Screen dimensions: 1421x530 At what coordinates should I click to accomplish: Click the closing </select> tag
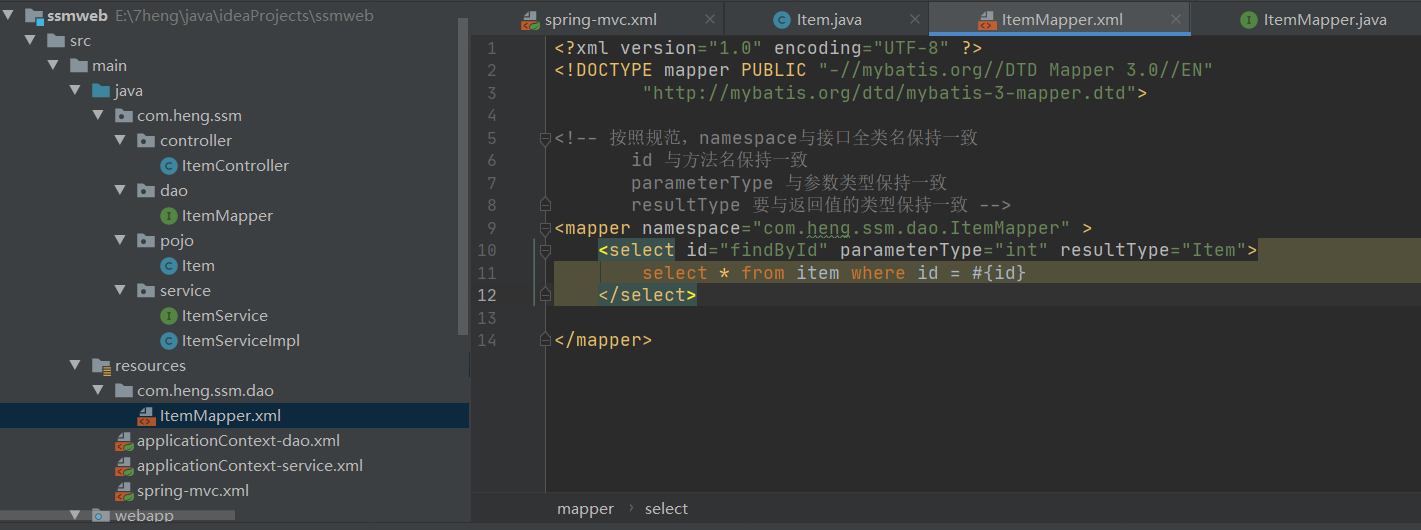(x=647, y=295)
